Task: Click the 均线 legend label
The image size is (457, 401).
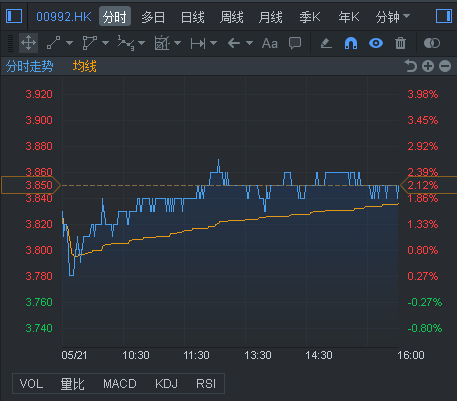Action: coord(85,66)
